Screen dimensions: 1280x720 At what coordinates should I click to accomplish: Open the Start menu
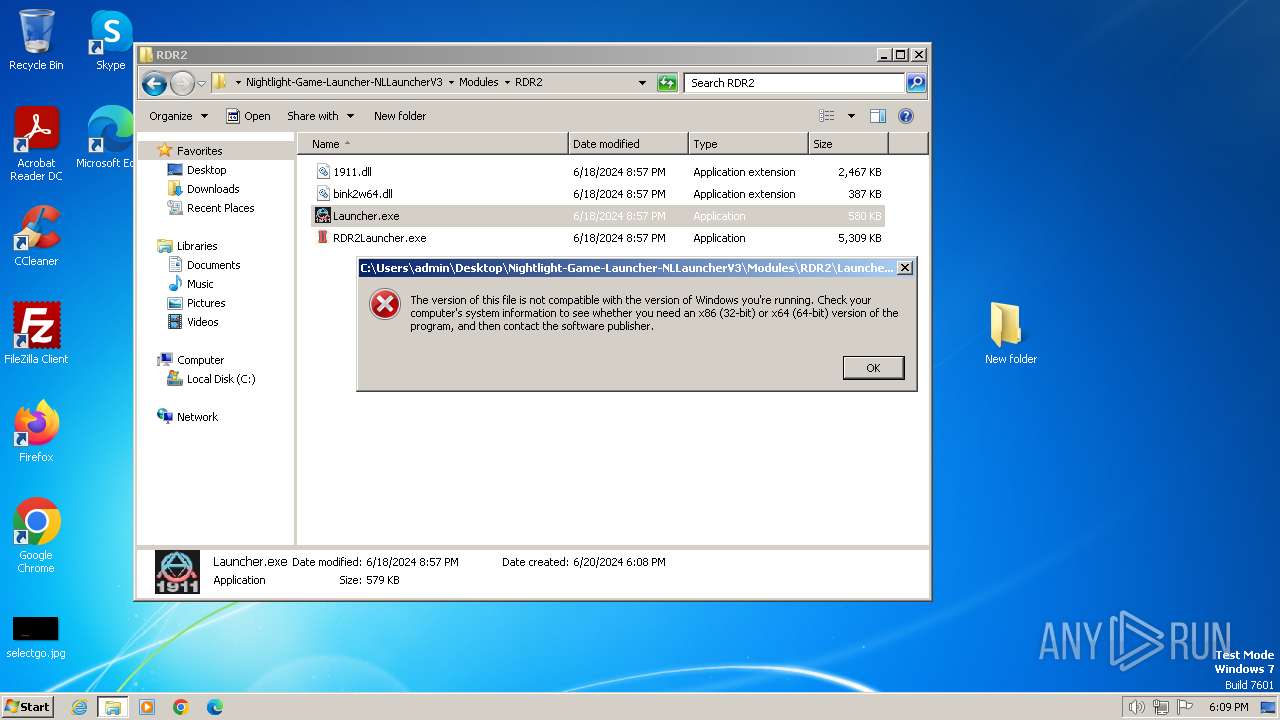[27, 706]
